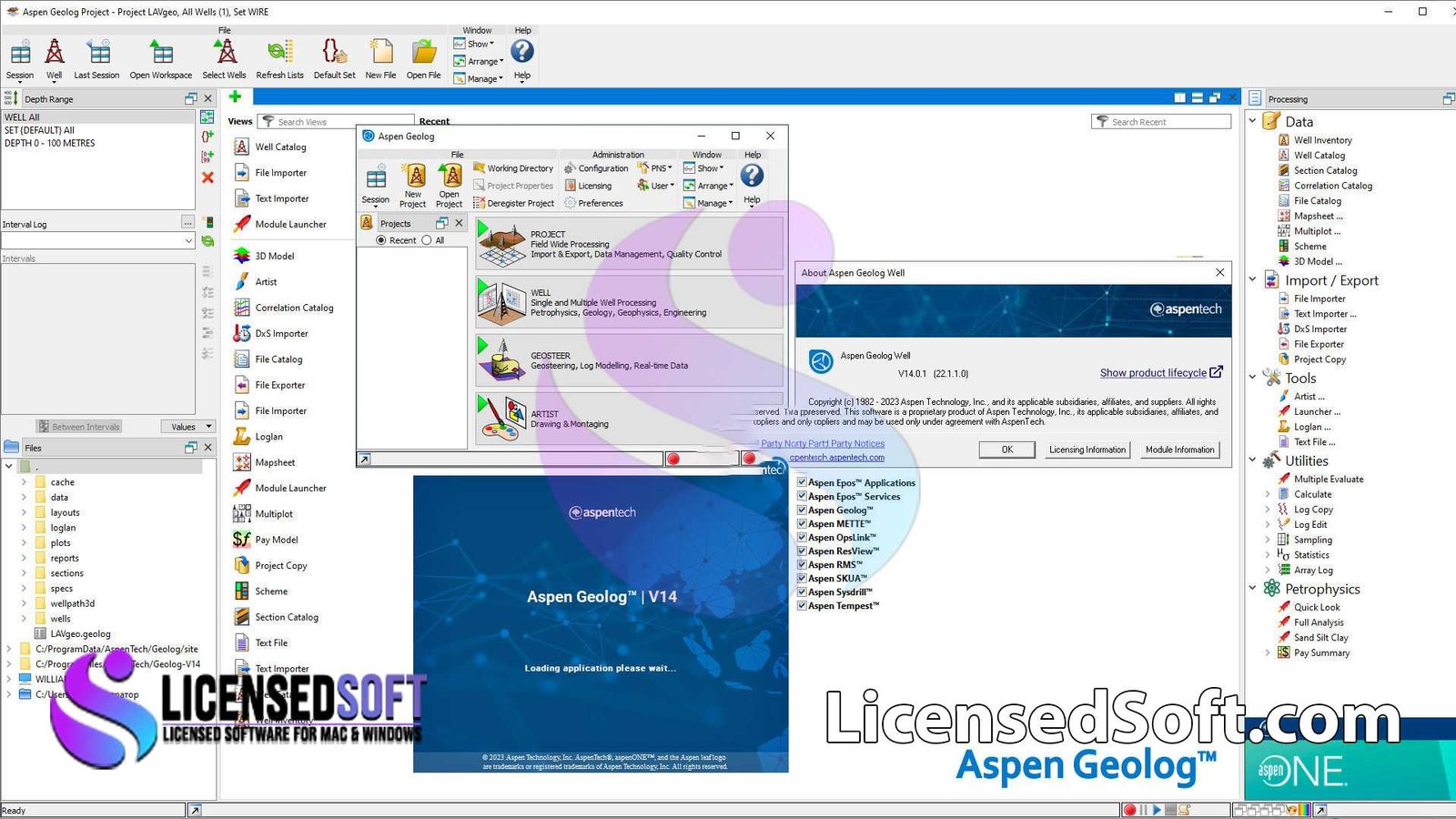Click Between Intervals button
The image size is (1456, 819).
click(x=78, y=427)
